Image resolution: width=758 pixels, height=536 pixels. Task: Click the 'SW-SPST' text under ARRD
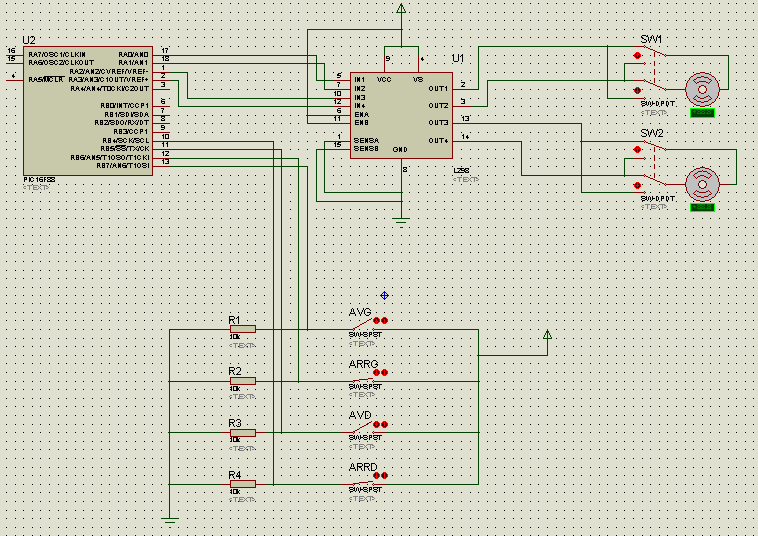(365, 490)
